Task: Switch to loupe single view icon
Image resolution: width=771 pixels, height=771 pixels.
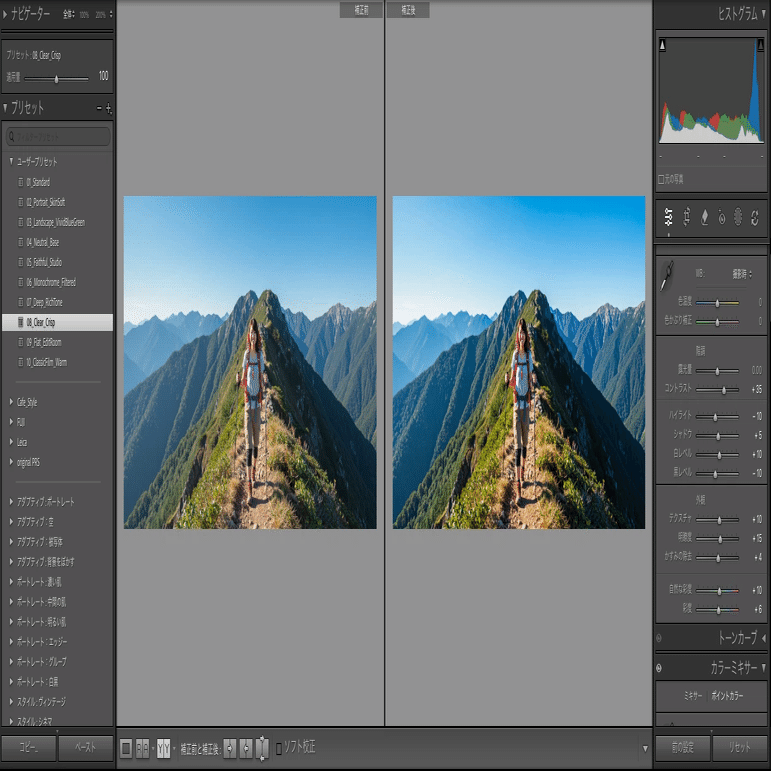Action: 126,748
